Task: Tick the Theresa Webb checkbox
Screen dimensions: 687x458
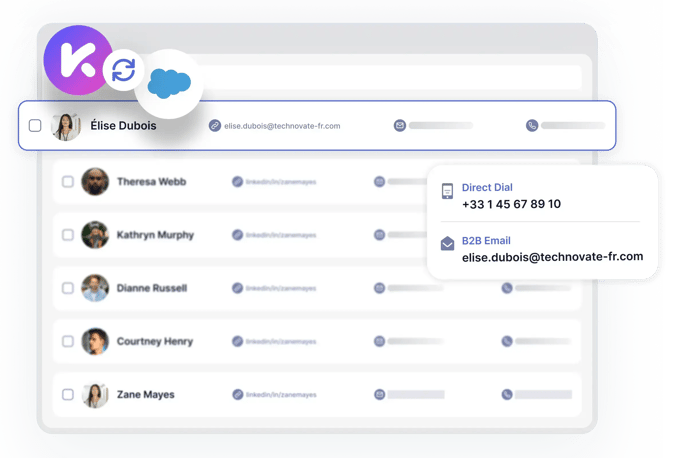Action: click(67, 181)
